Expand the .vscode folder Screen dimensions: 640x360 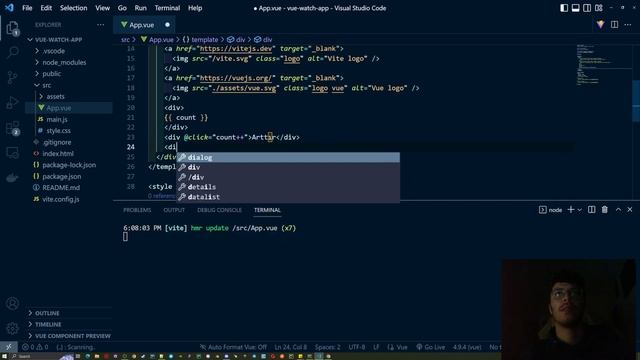click(x=69, y=51)
